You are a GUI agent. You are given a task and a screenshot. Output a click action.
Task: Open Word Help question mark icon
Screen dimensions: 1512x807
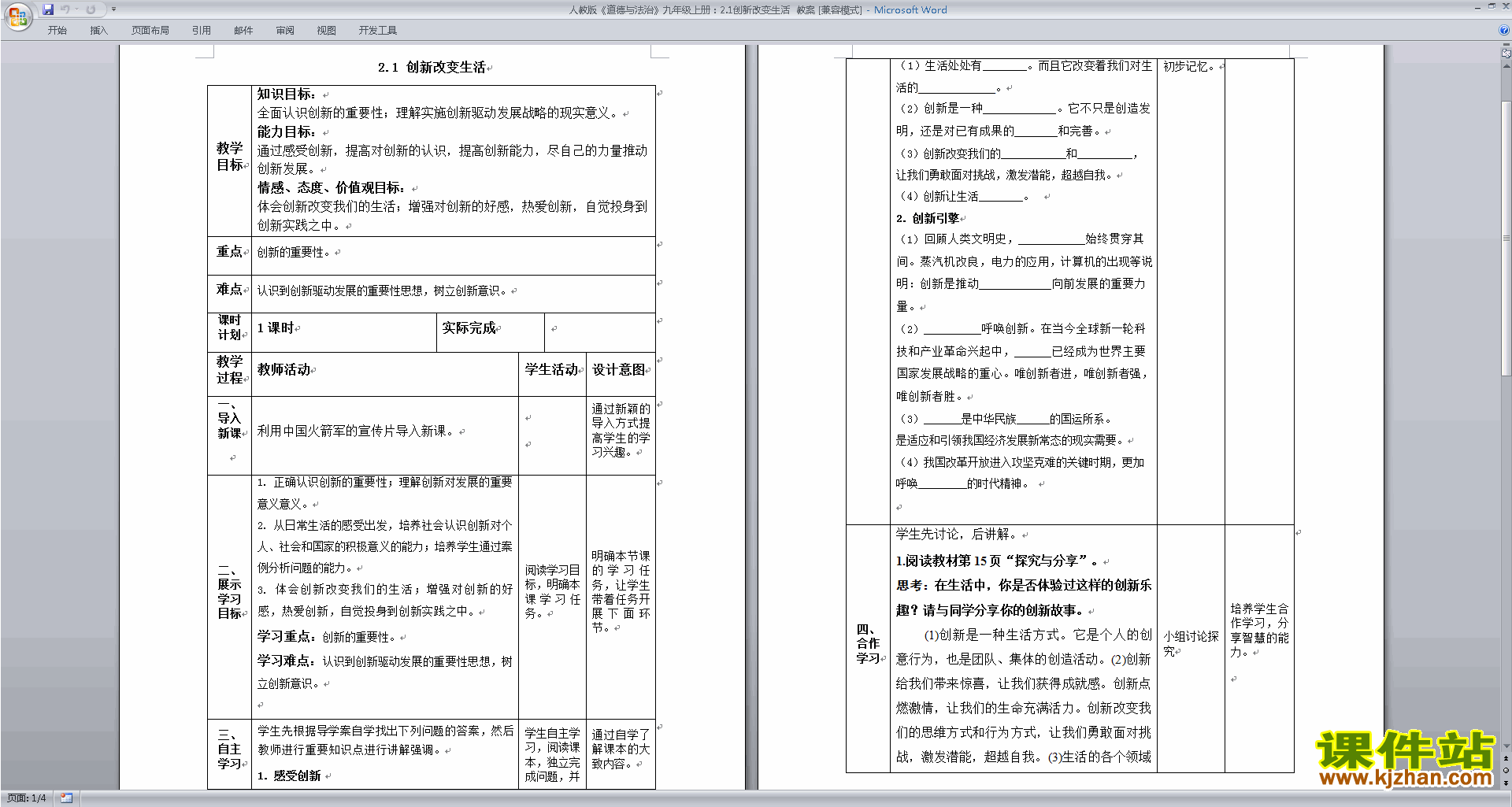click(x=1504, y=30)
